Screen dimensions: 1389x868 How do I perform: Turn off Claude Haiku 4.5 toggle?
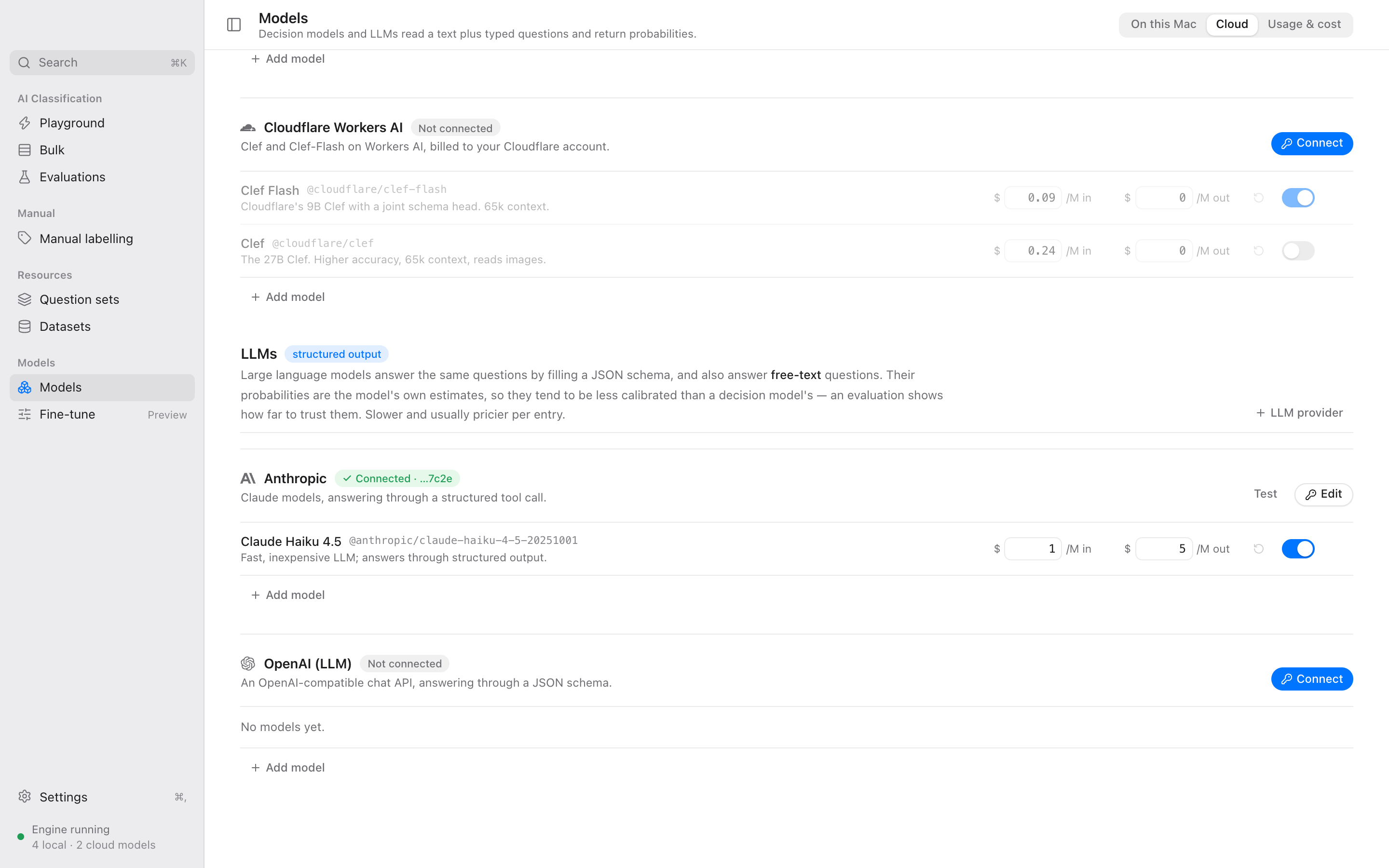(1298, 549)
